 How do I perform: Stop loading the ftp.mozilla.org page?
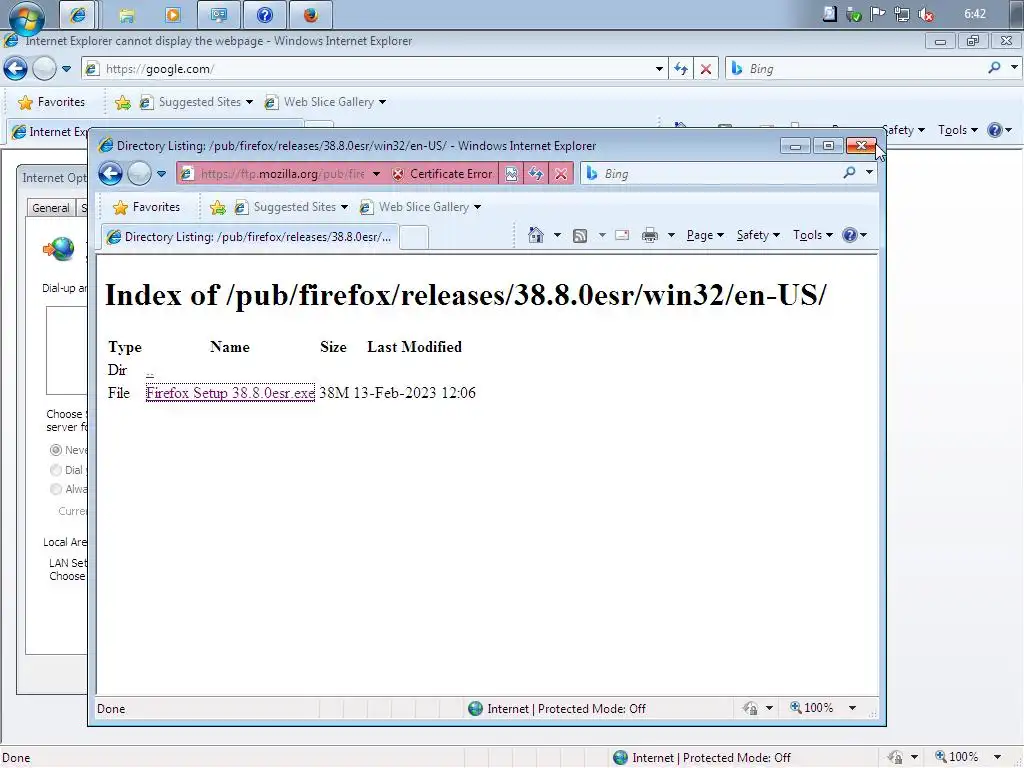(x=560, y=174)
